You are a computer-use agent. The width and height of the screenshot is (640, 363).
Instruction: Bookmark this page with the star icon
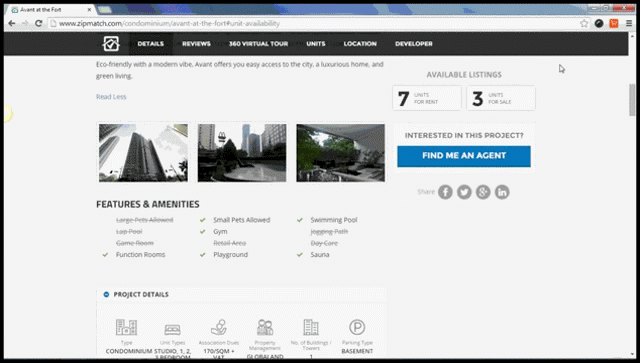click(x=584, y=23)
